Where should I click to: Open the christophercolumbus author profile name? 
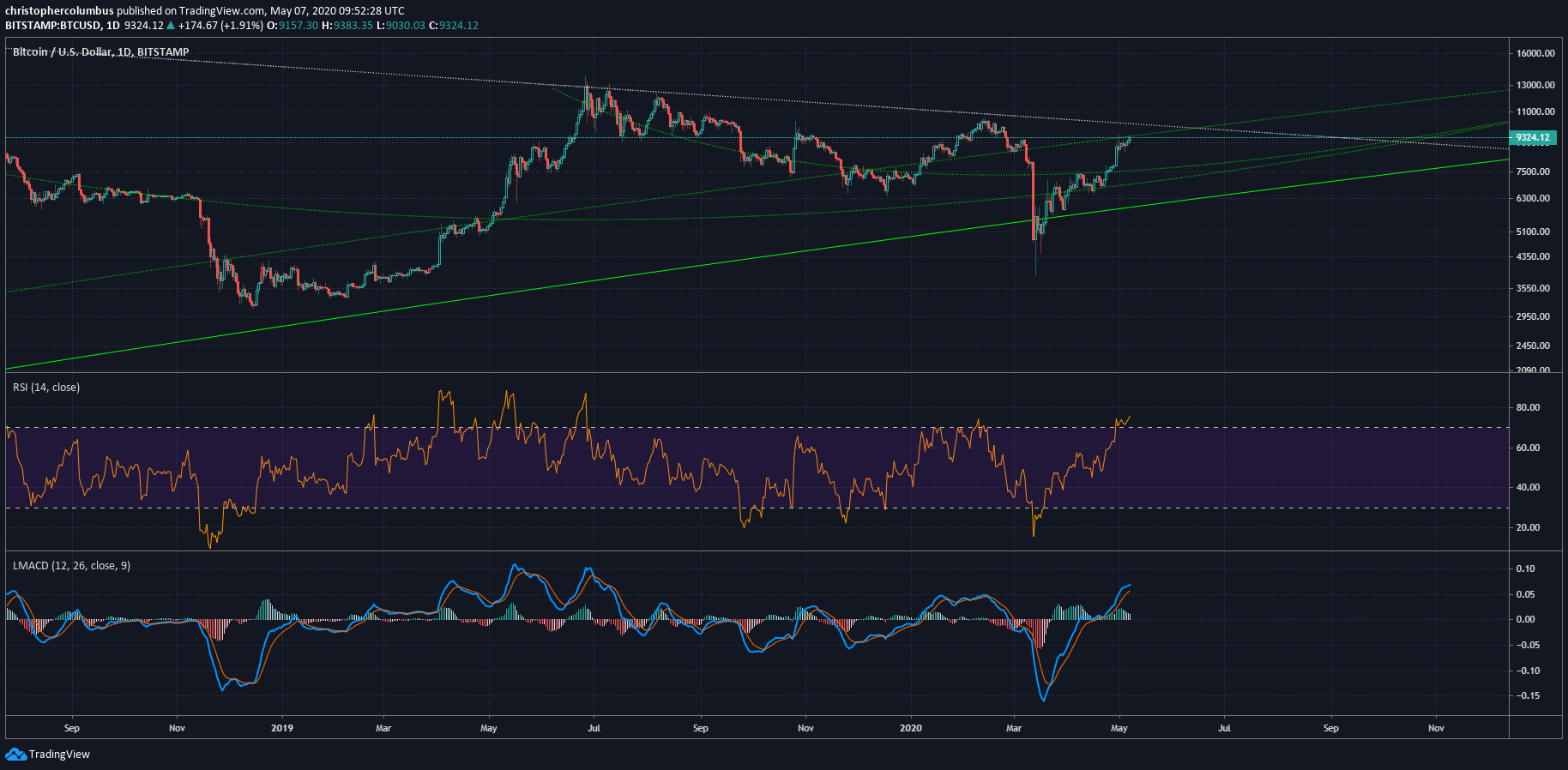click(x=59, y=11)
